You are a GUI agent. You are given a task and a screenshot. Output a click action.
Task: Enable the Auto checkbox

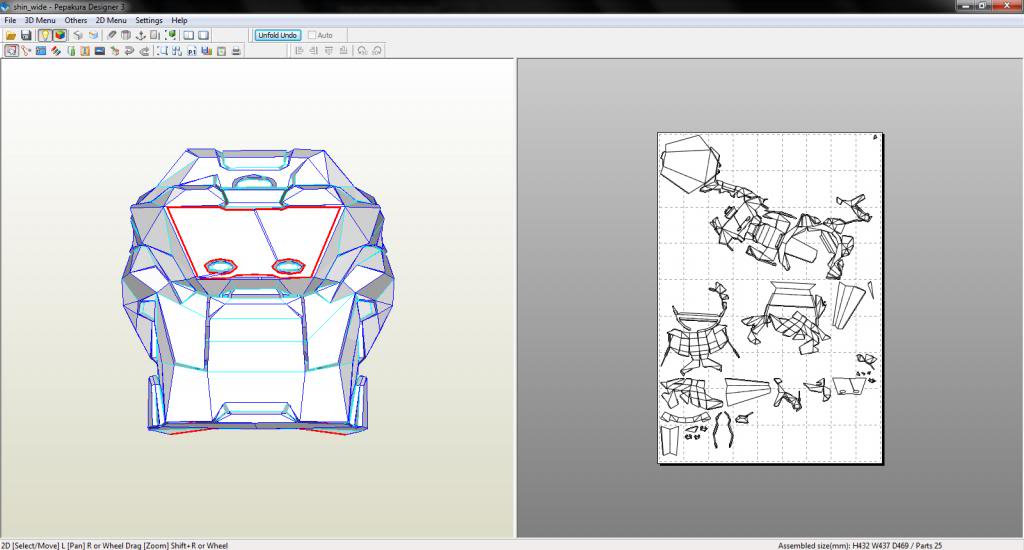313,35
